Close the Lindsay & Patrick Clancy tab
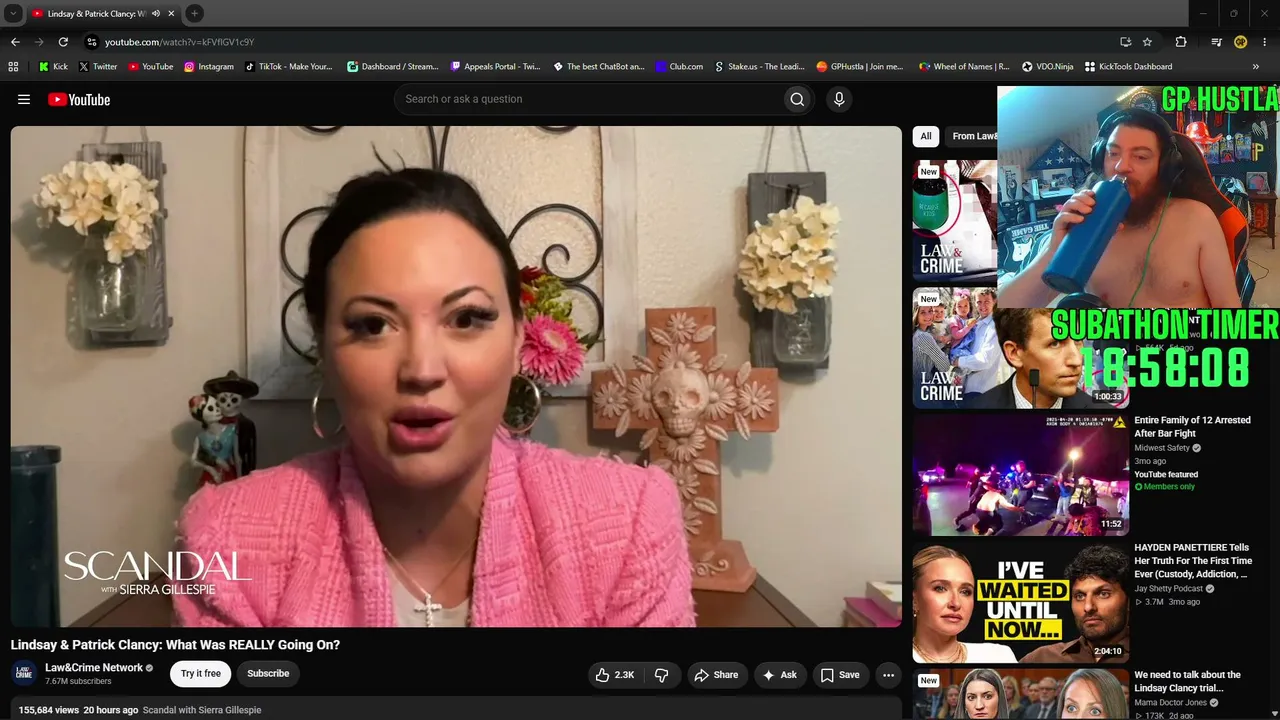 point(171,13)
